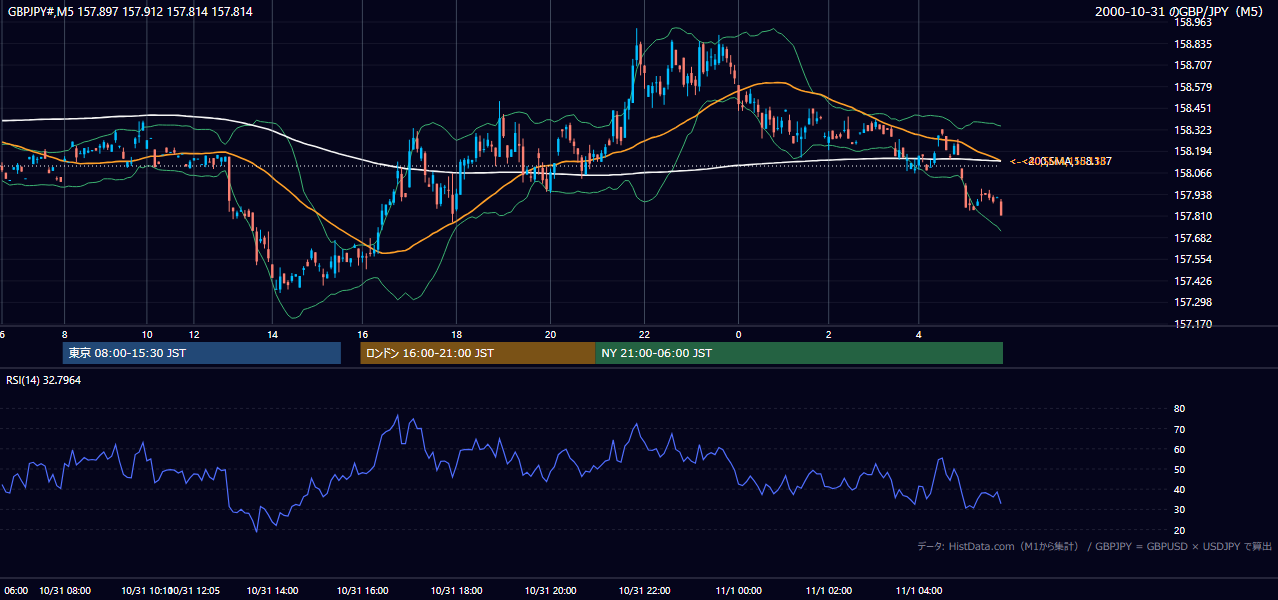Click bottom timestamp 11/1 04:00
The width and height of the screenshot is (1278, 600).
click(919, 591)
